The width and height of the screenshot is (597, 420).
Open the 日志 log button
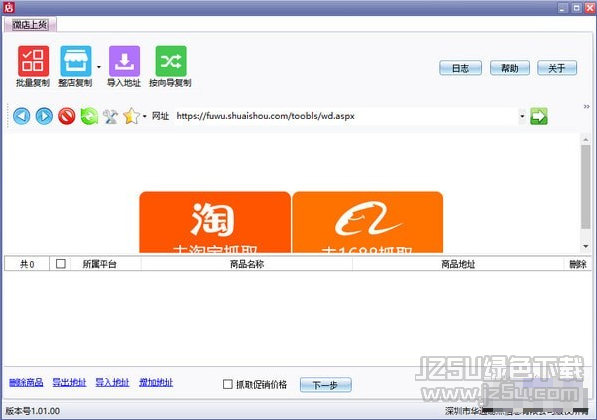(x=460, y=68)
